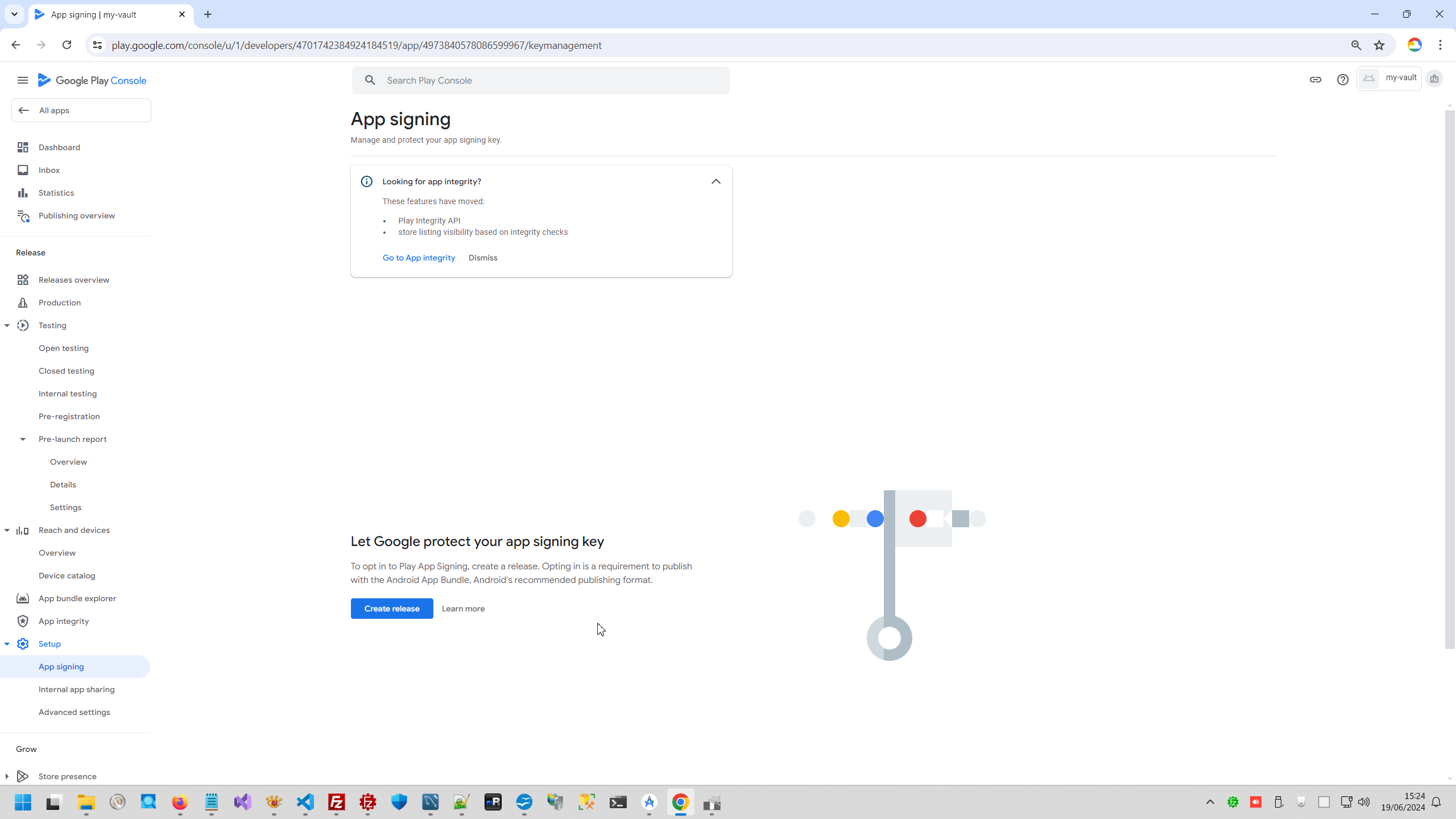
Task: Collapse the Setup section arrow
Action: [7, 644]
